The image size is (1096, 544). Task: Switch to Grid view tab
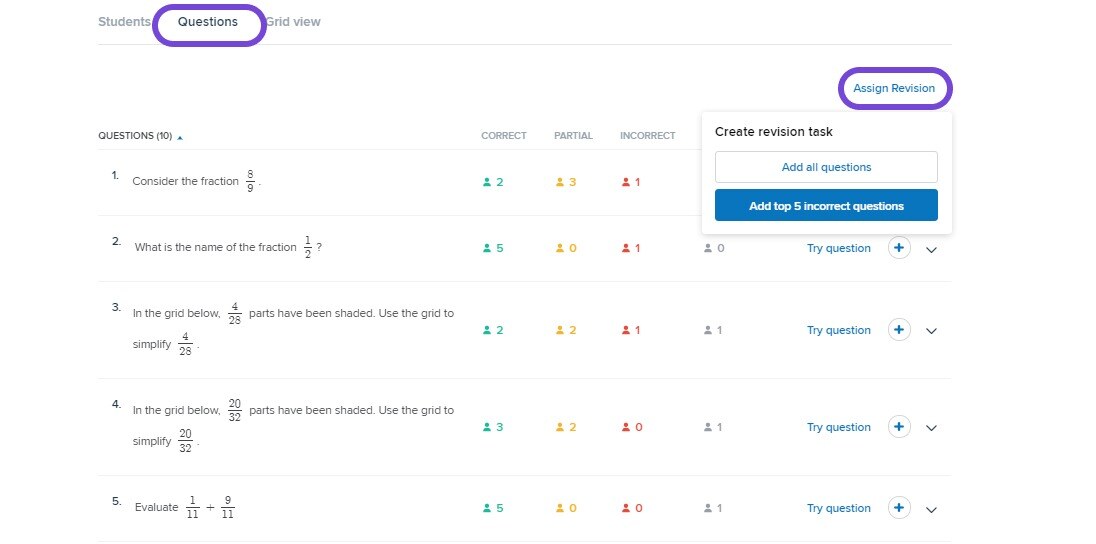[x=293, y=22]
